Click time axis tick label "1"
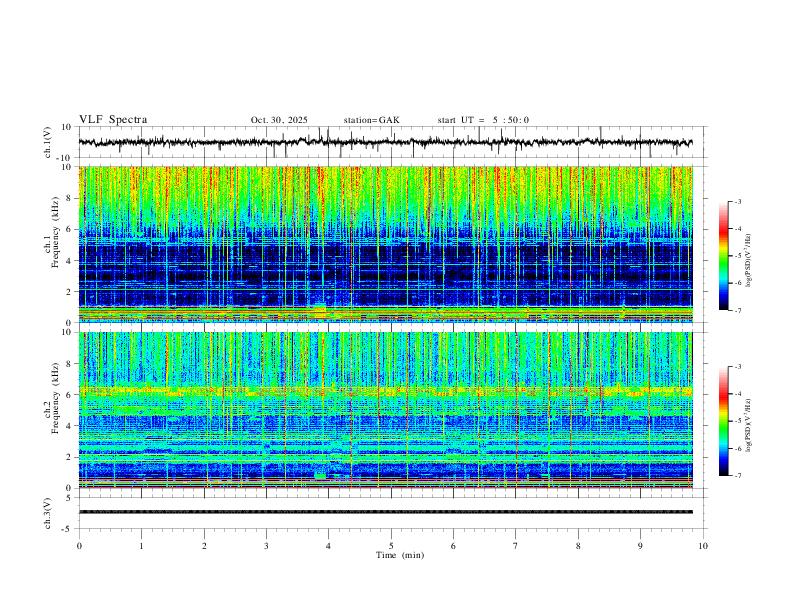The image size is (792, 612). pos(141,546)
